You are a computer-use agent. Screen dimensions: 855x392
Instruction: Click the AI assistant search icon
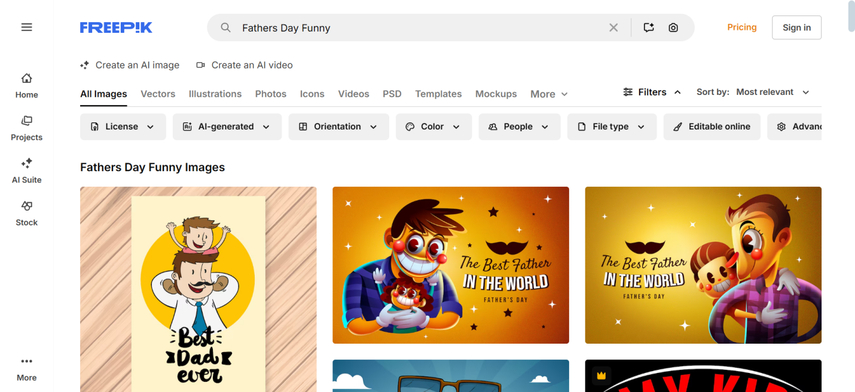click(x=648, y=27)
